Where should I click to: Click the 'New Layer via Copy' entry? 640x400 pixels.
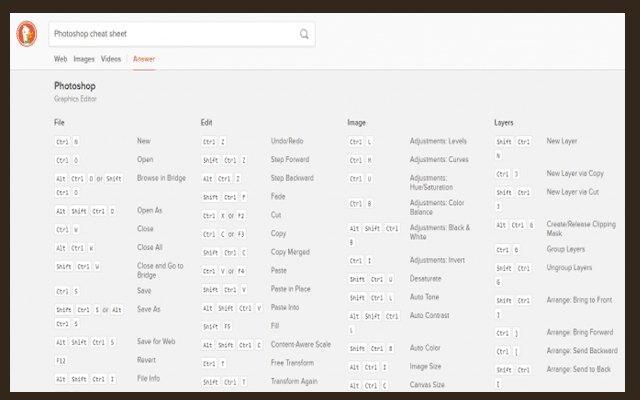click(575, 174)
